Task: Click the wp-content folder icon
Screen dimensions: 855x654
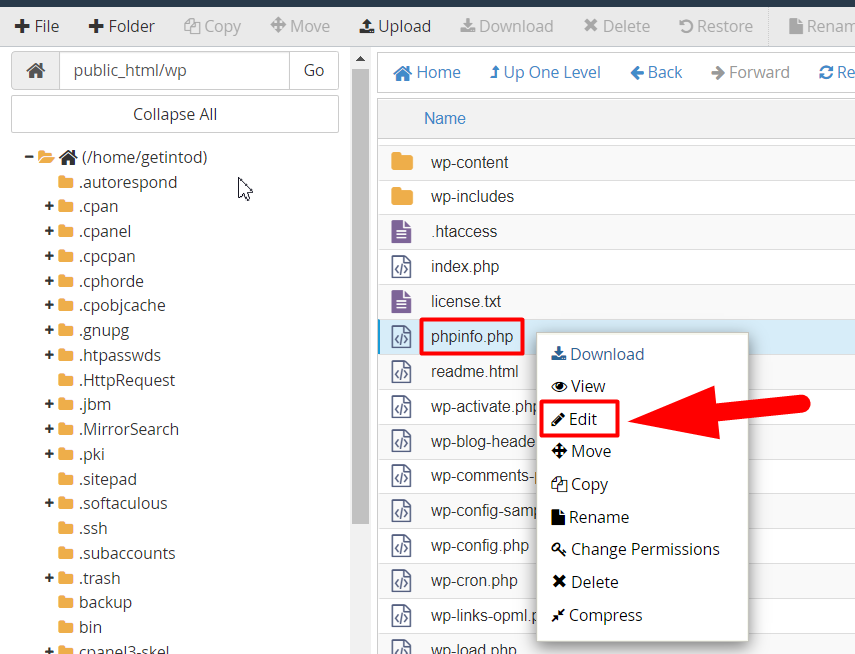Action: [402, 162]
